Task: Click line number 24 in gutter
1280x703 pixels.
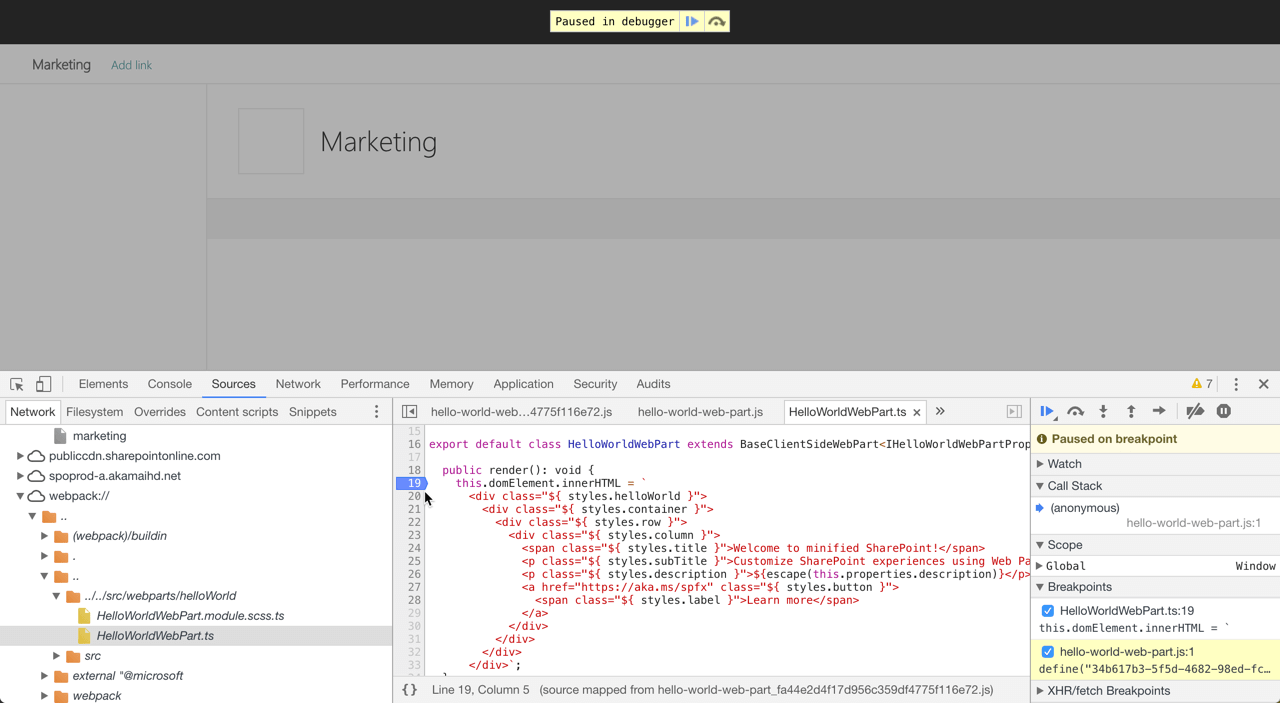Action: [414, 548]
